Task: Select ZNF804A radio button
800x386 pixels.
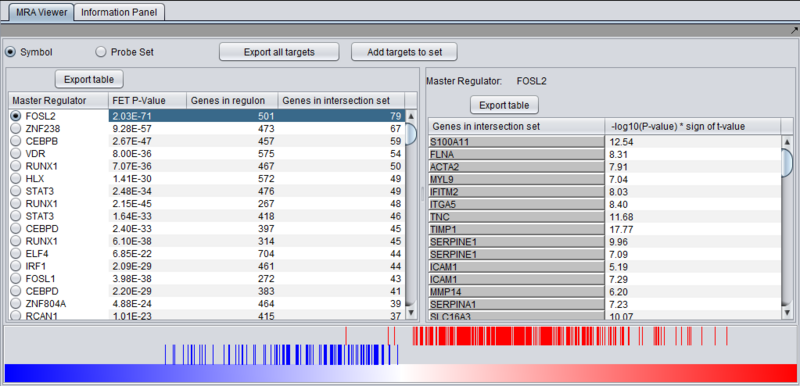Action: point(16,303)
